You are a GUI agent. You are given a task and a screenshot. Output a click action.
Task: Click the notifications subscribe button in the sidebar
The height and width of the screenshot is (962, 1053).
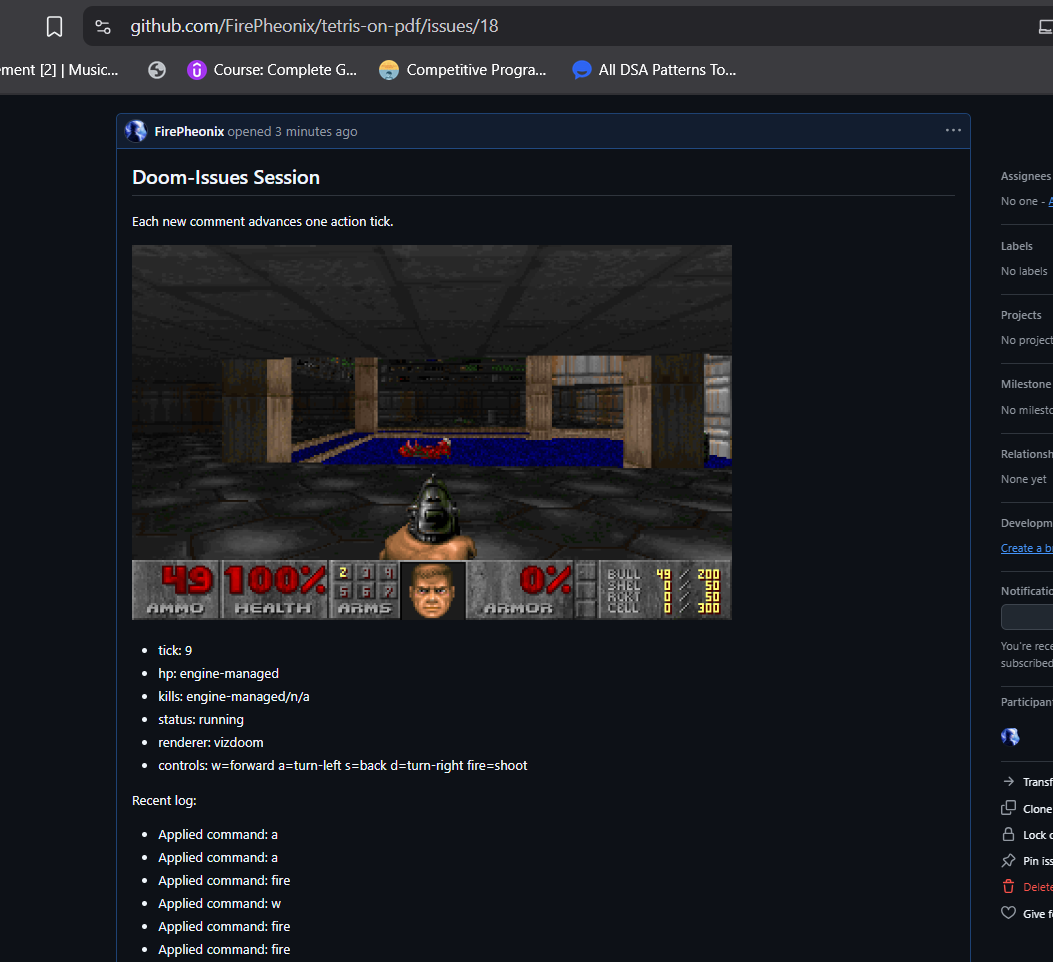[1027, 617]
